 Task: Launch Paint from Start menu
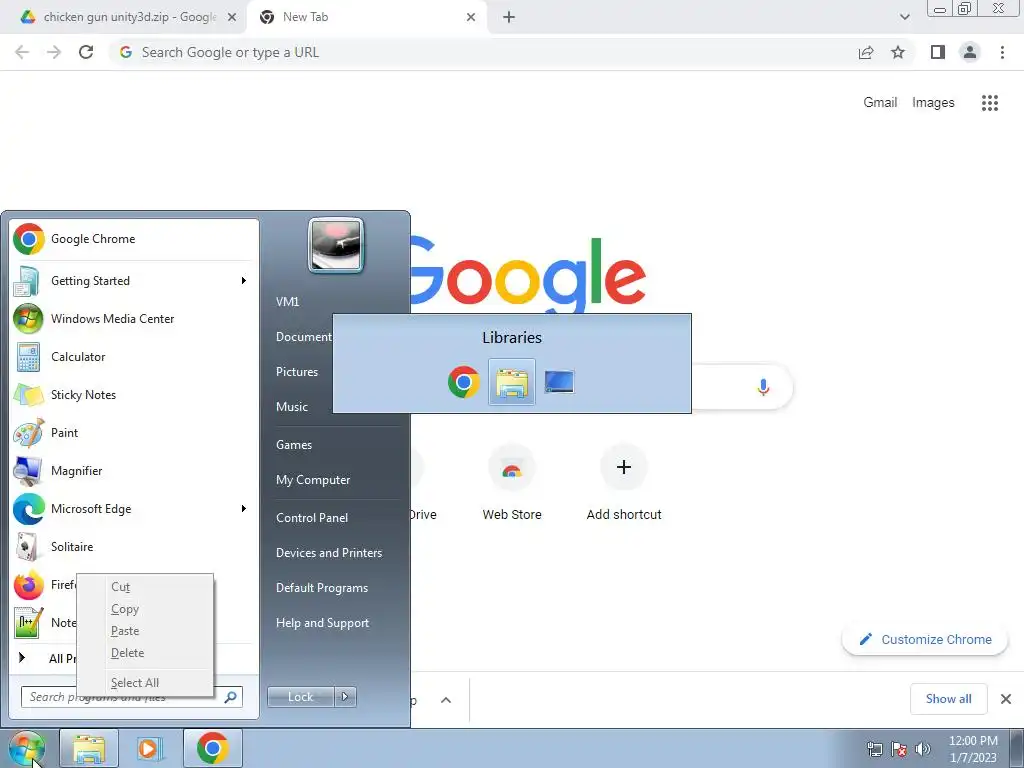134,432
